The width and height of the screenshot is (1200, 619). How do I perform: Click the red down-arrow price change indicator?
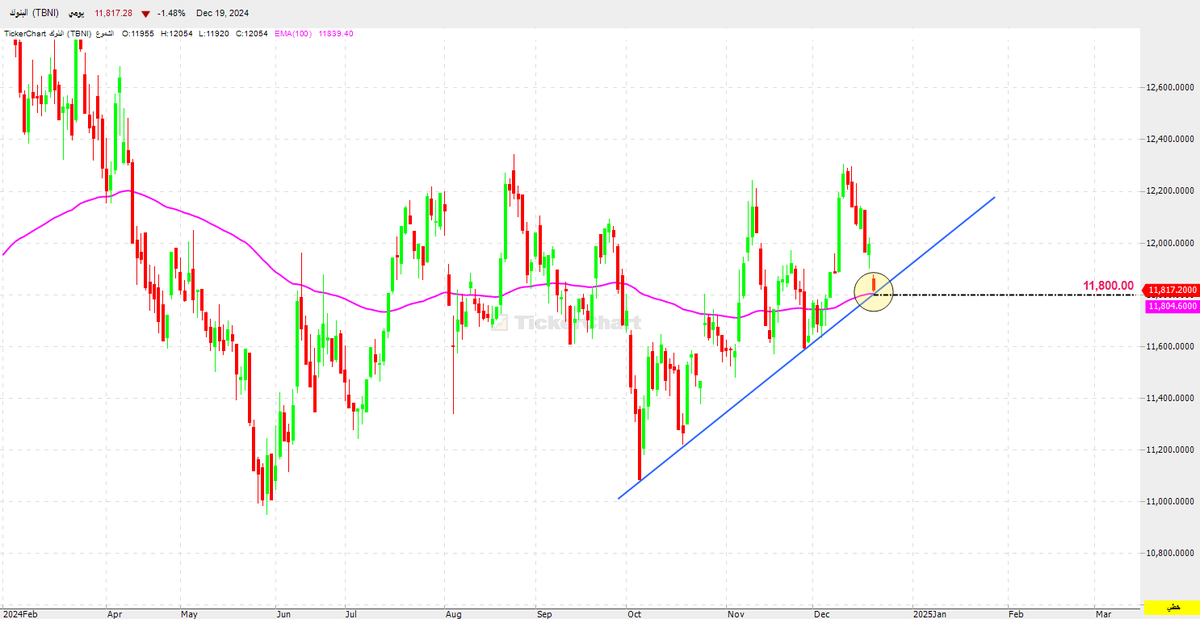point(147,13)
